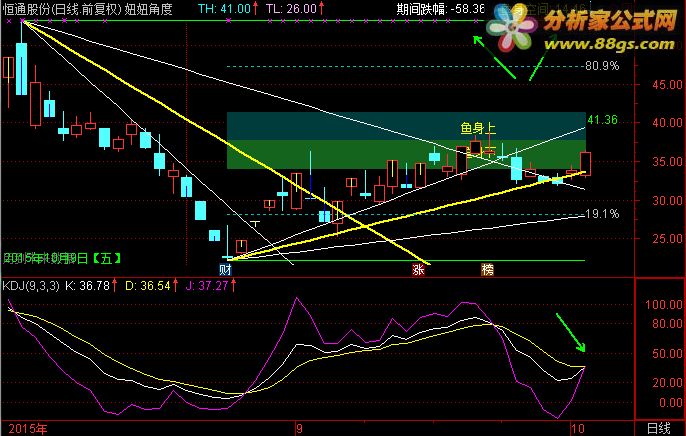The image size is (686, 436).
Task: Click the 25.00 price axis label
Action: (x=667, y=239)
